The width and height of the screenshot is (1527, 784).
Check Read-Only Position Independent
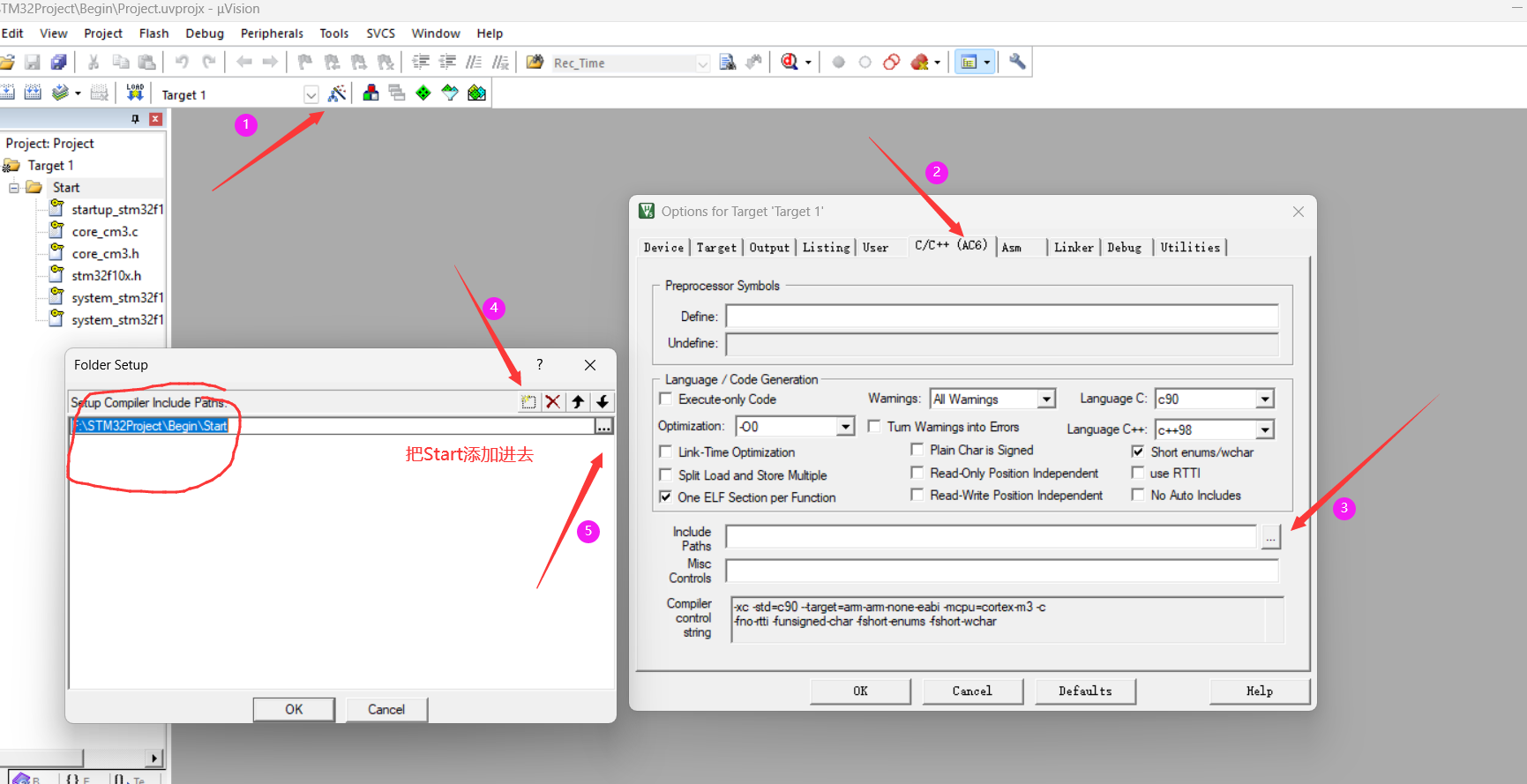(917, 473)
